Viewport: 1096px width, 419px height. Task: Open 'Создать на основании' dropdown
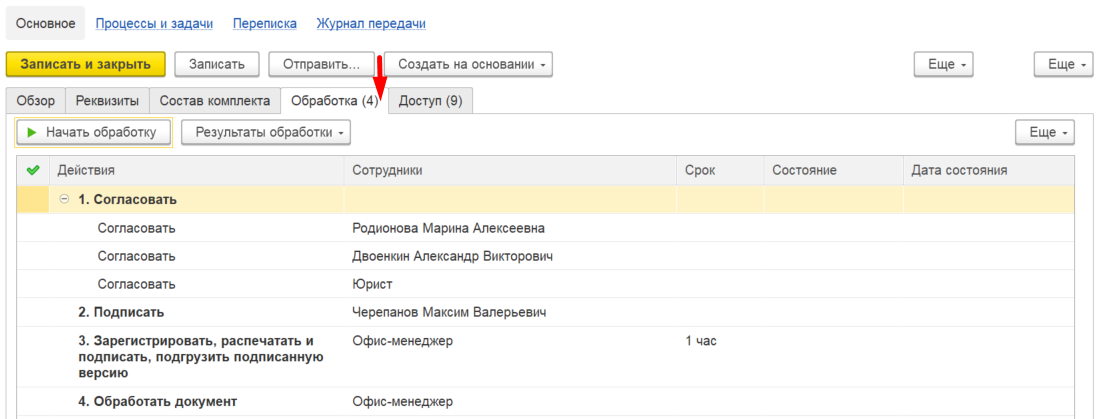coord(468,64)
